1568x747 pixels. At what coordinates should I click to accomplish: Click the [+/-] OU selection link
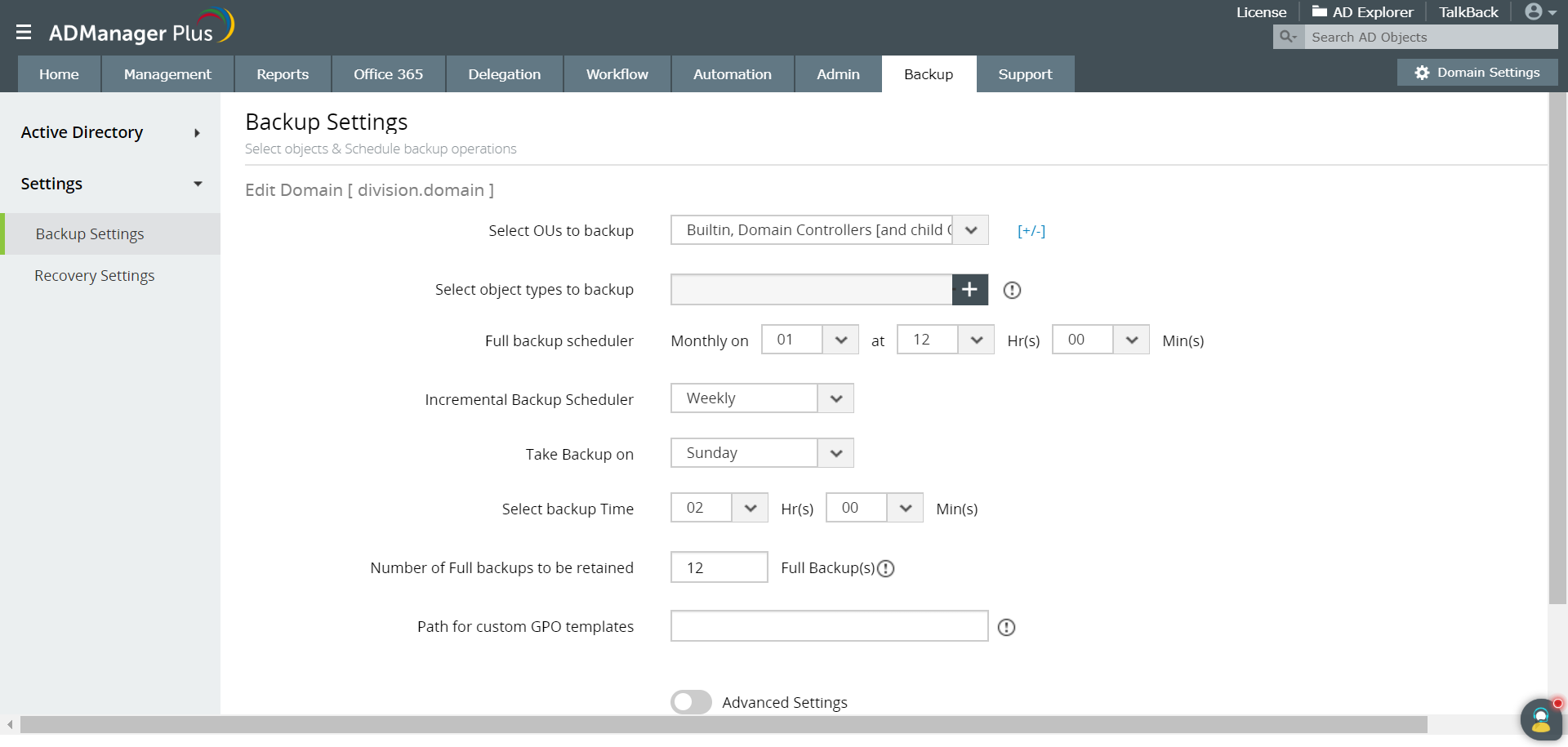1031,231
